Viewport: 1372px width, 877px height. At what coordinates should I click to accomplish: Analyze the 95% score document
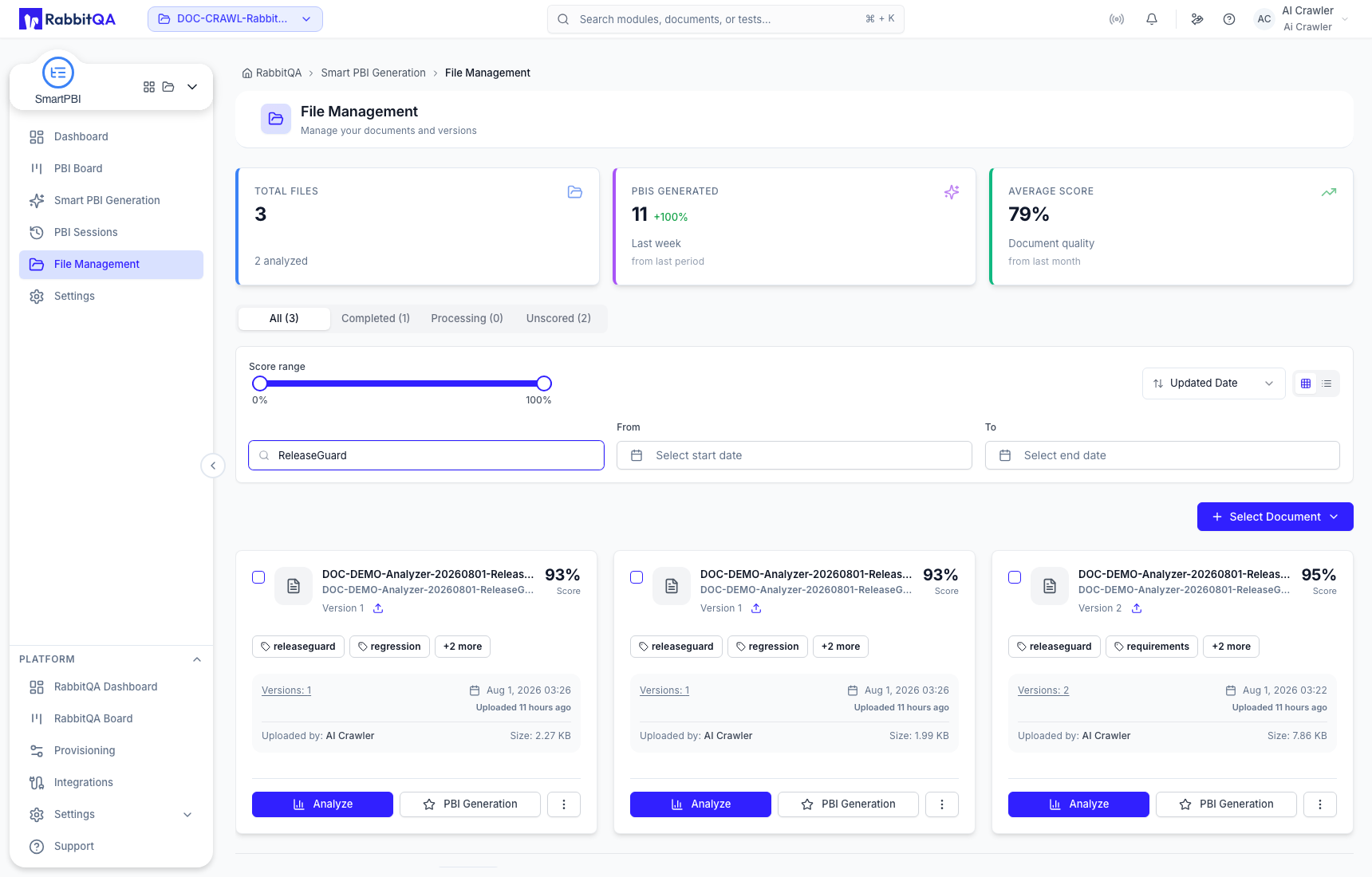click(1078, 804)
